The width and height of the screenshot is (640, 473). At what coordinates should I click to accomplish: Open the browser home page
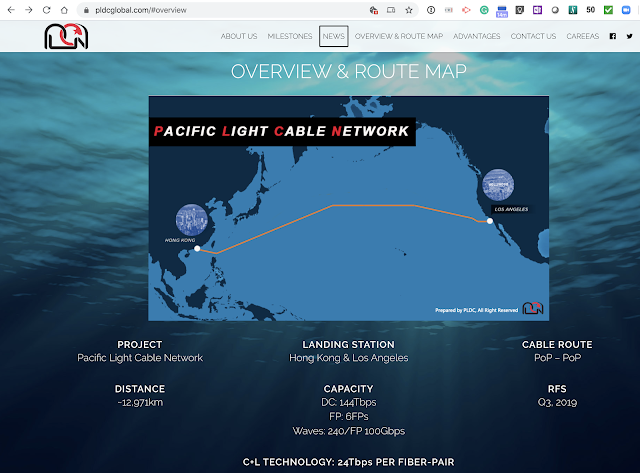coord(64,10)
